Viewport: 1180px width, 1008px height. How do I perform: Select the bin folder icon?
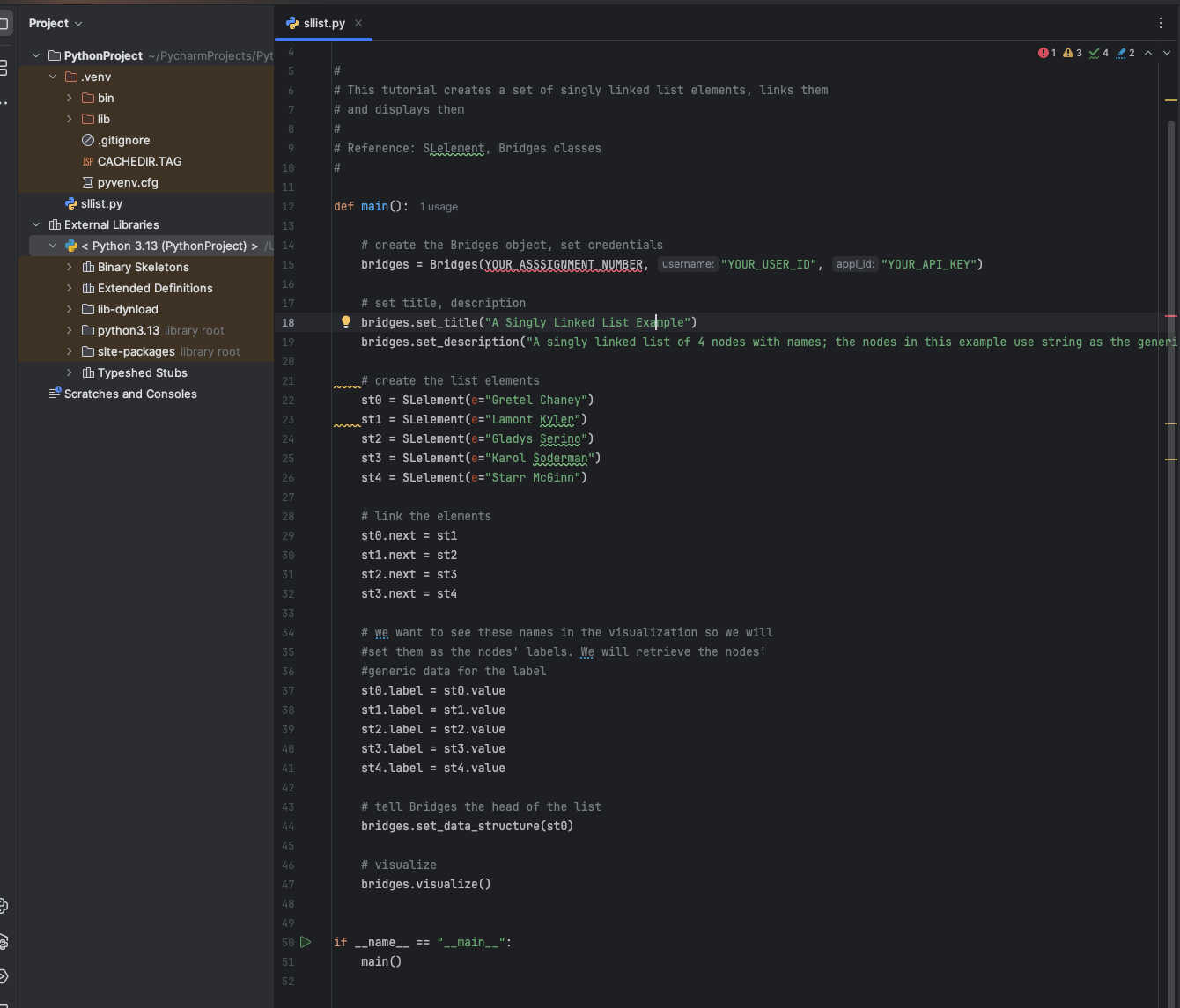(88, 98)
